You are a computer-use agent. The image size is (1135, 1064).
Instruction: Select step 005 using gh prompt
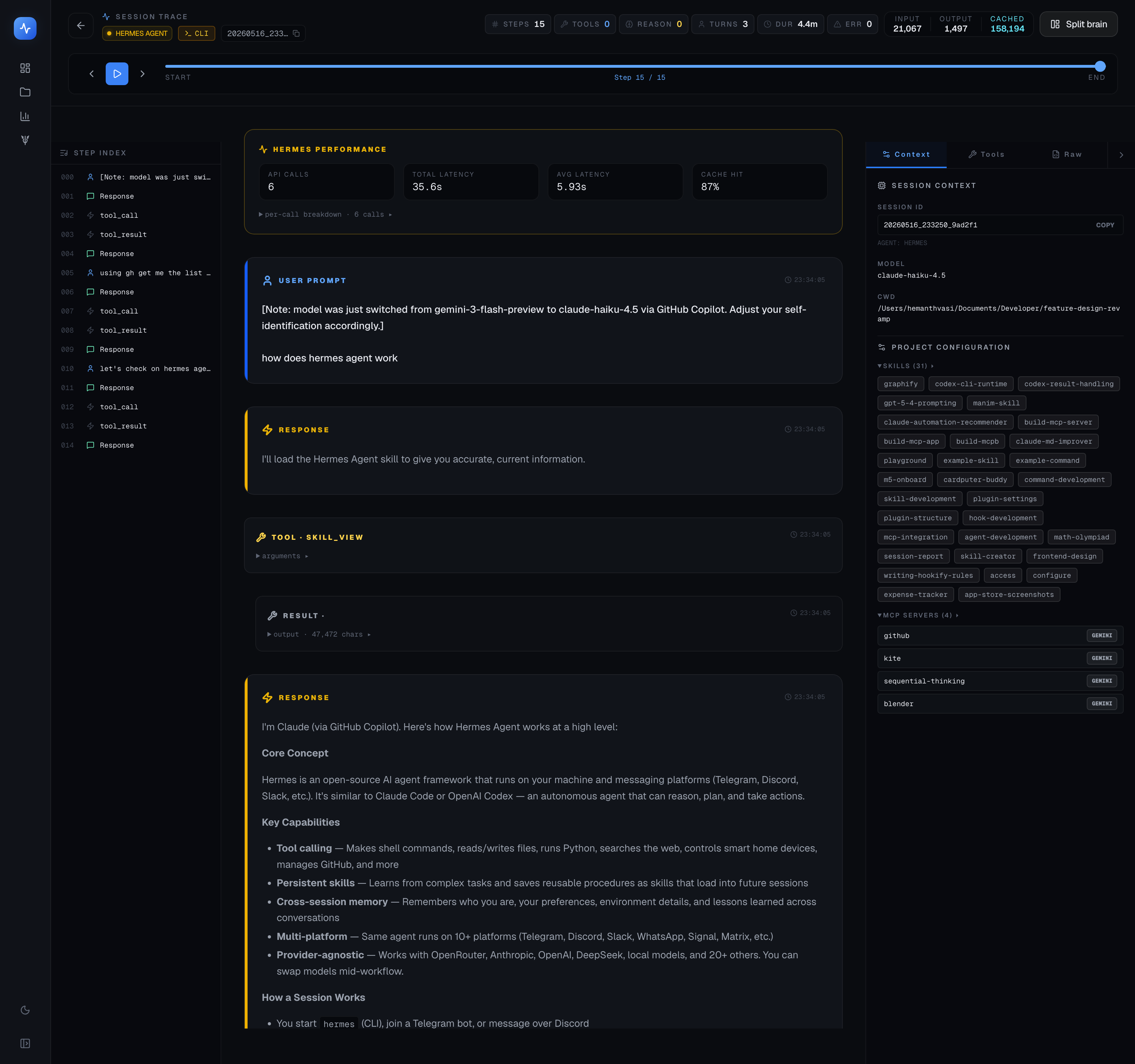point(136,273)
